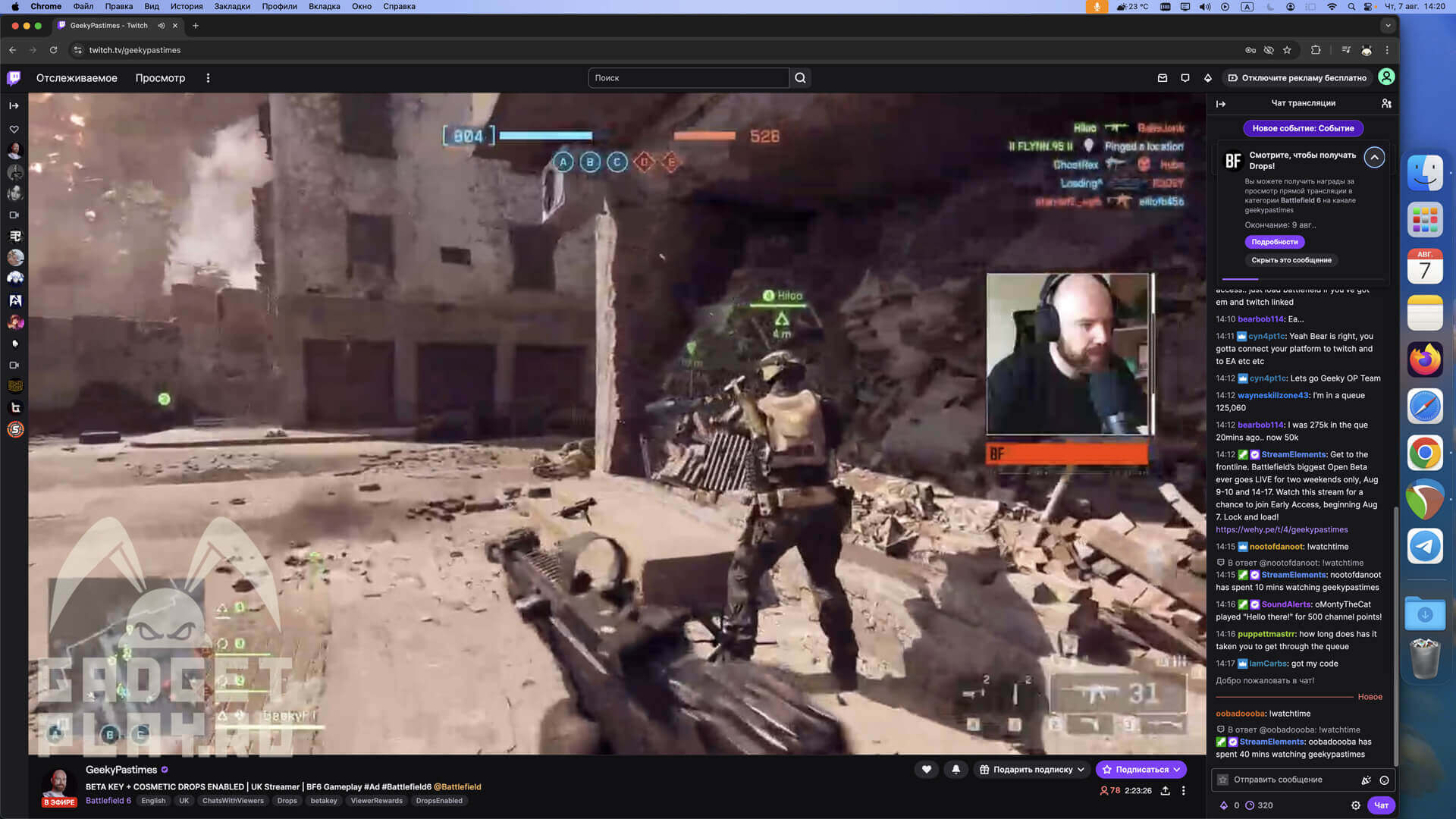The image size is (1456, 819).
Task: Open Finder from the Dock
Action: 1425,173
